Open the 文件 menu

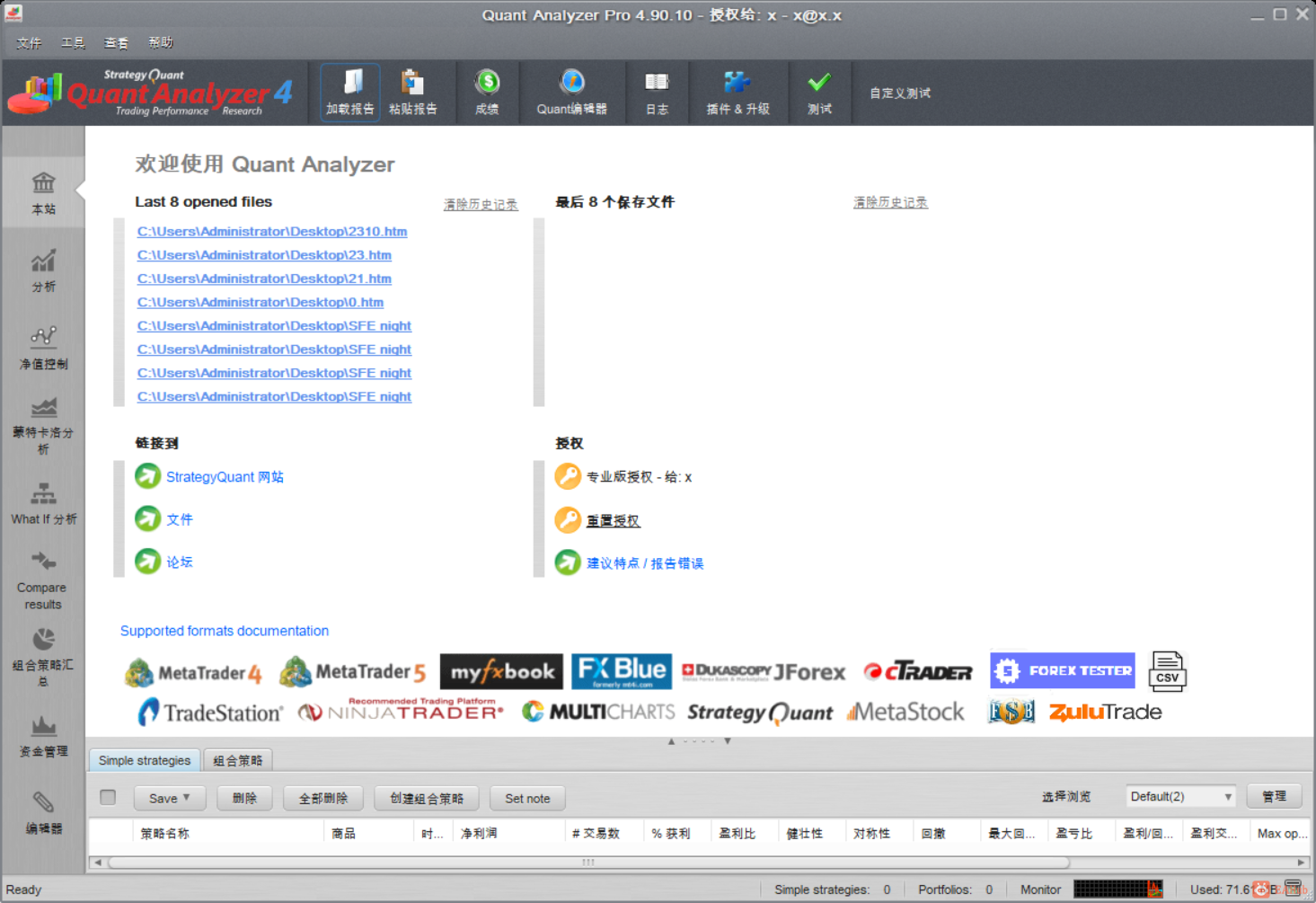[29, 42]
